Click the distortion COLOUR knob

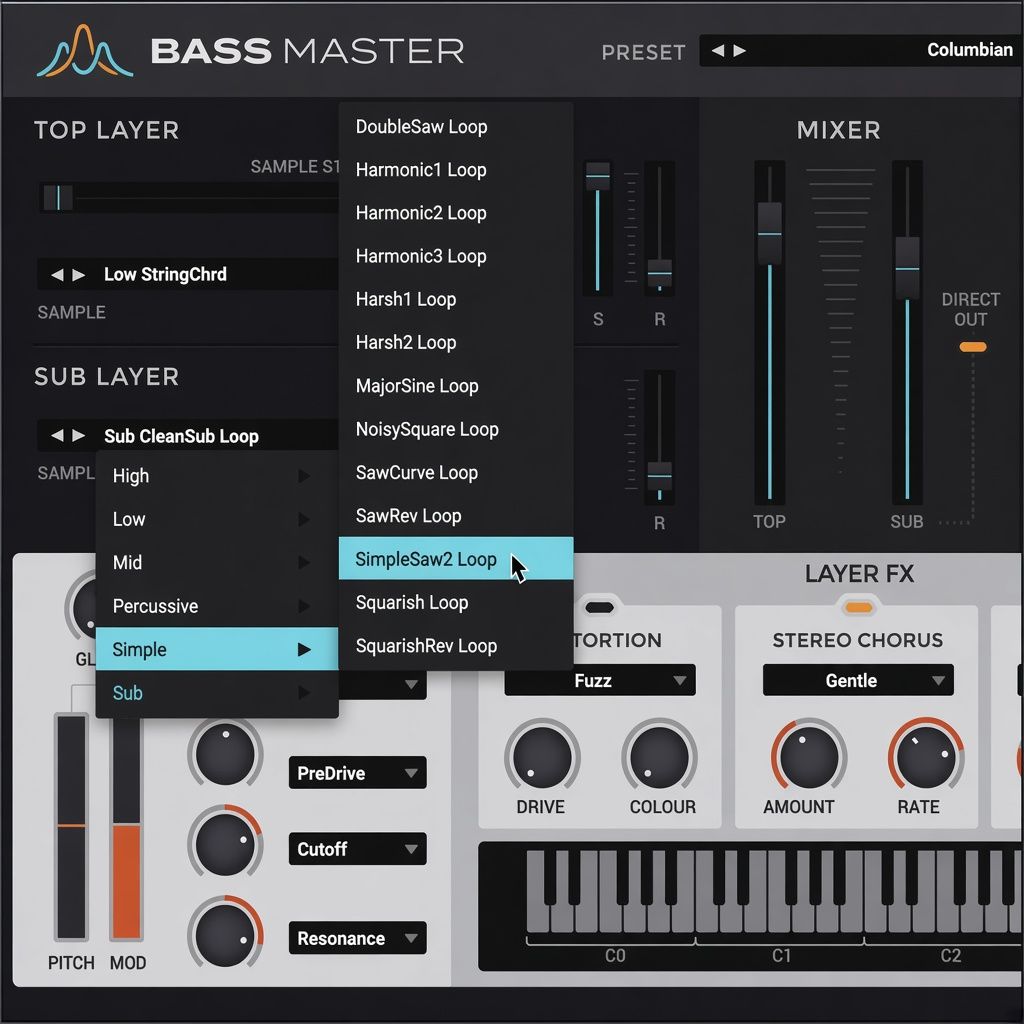[659, 756]
